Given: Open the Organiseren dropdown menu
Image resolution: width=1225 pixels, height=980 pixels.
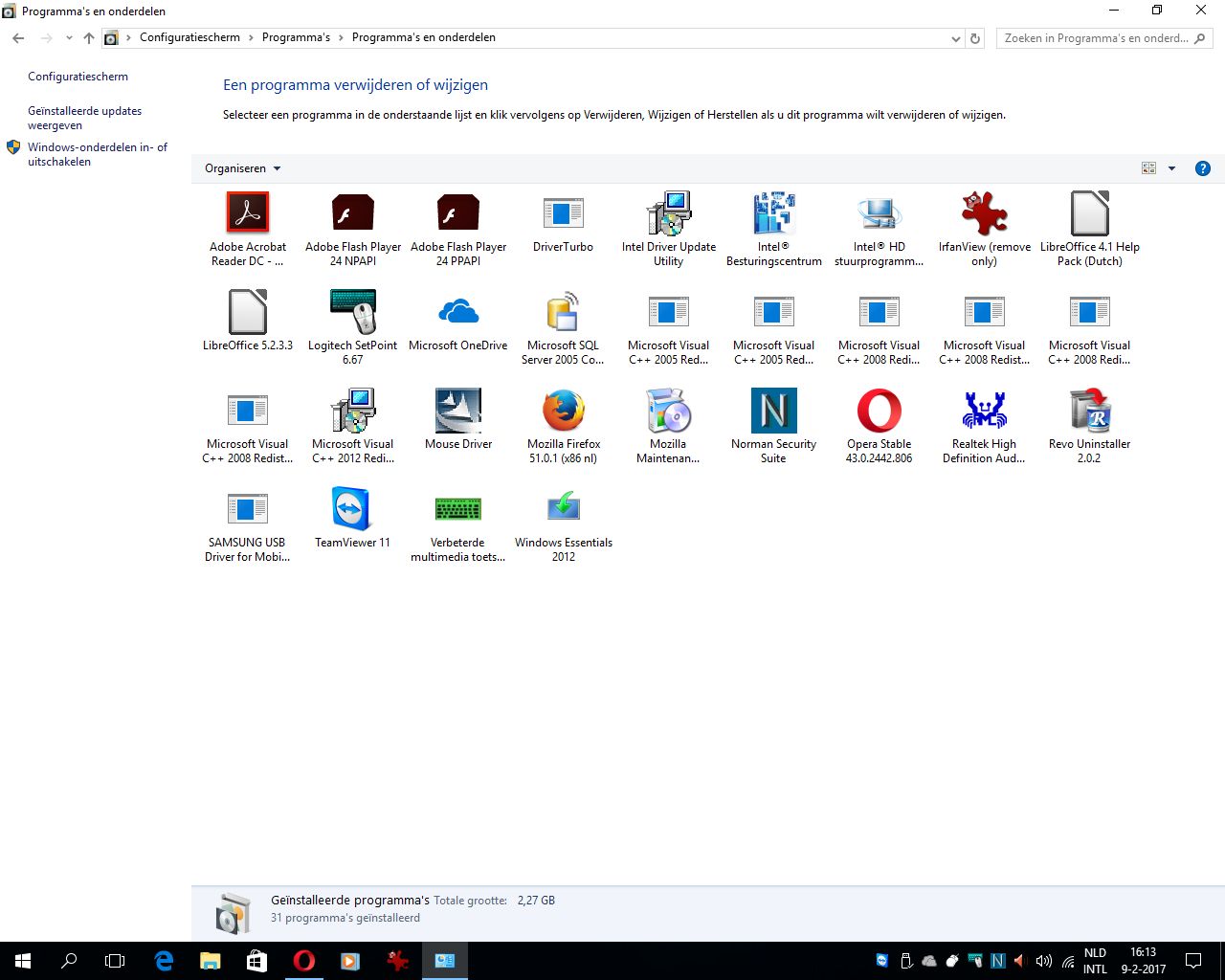Looking at the screenshot, I should pyautogui.click(x=242, y=168).
